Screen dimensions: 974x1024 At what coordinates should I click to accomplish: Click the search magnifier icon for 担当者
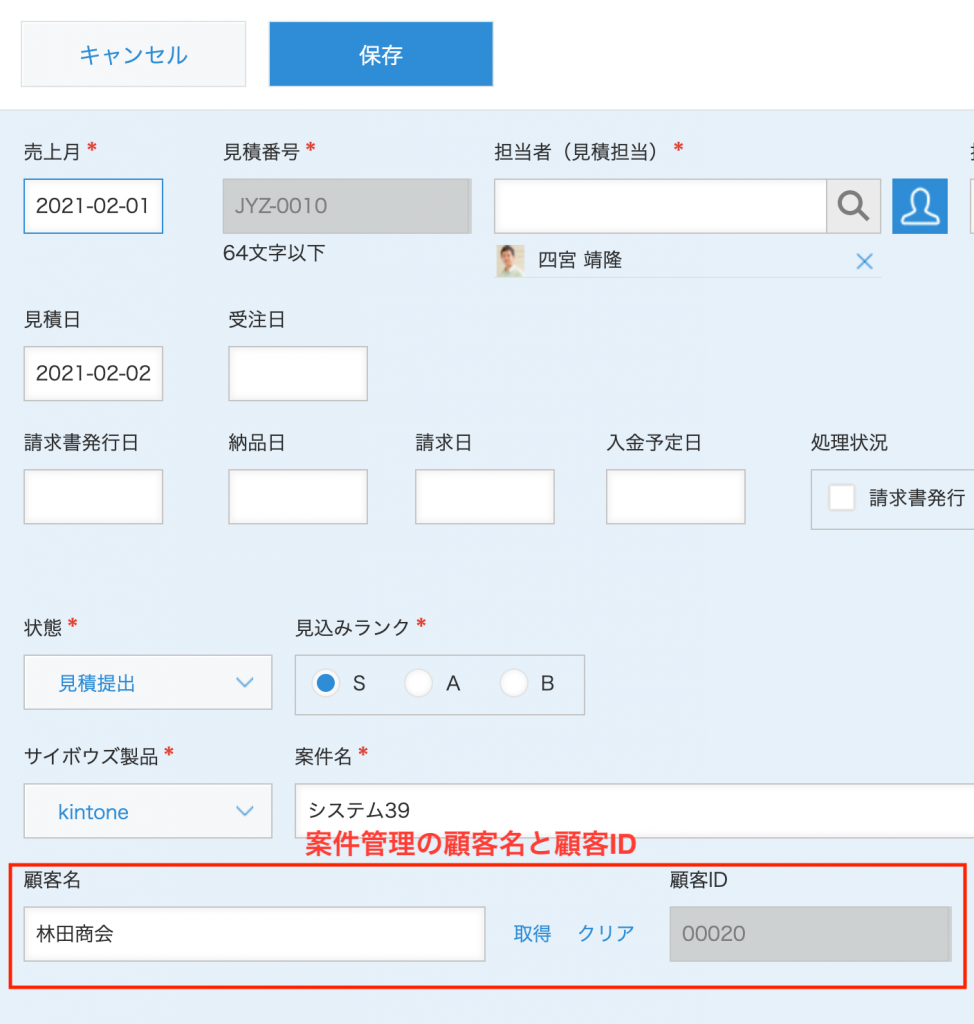(853, 206)
